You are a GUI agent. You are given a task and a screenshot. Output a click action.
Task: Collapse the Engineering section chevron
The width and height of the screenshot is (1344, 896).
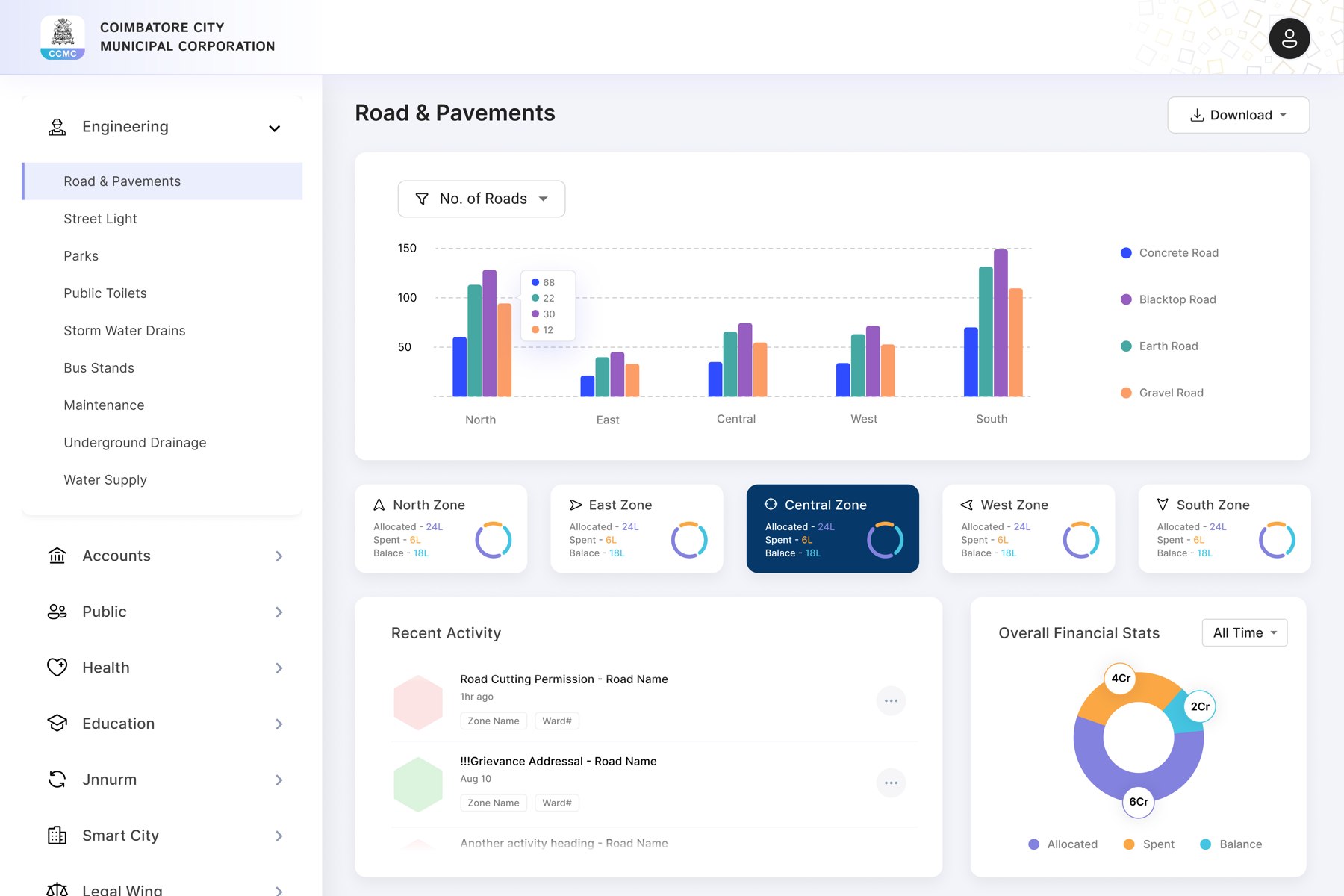[x=275, y=128]
